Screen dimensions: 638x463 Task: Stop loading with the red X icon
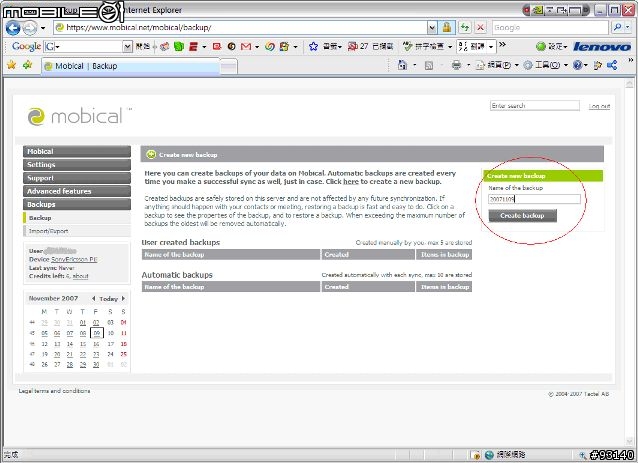click(481, 28)
